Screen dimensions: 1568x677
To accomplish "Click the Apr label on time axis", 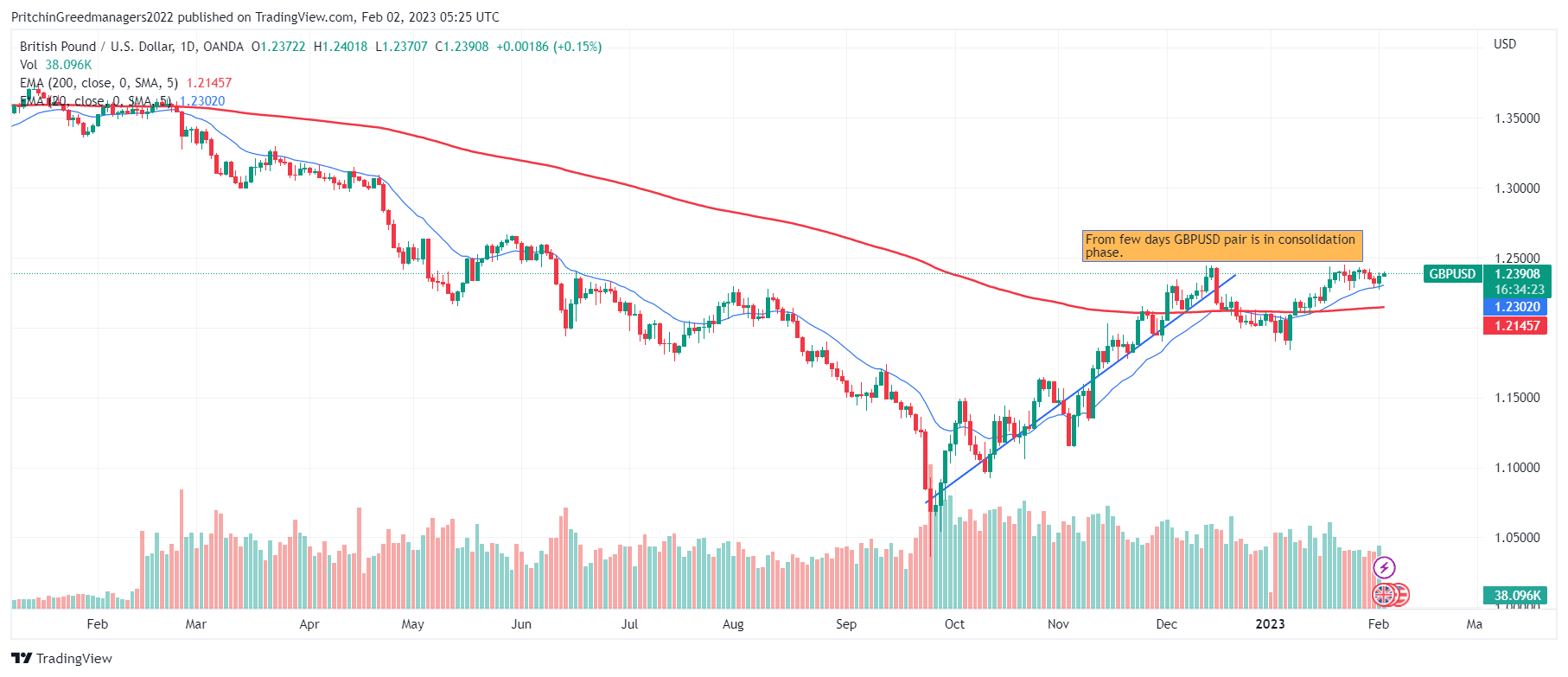I will click(309, 624).
